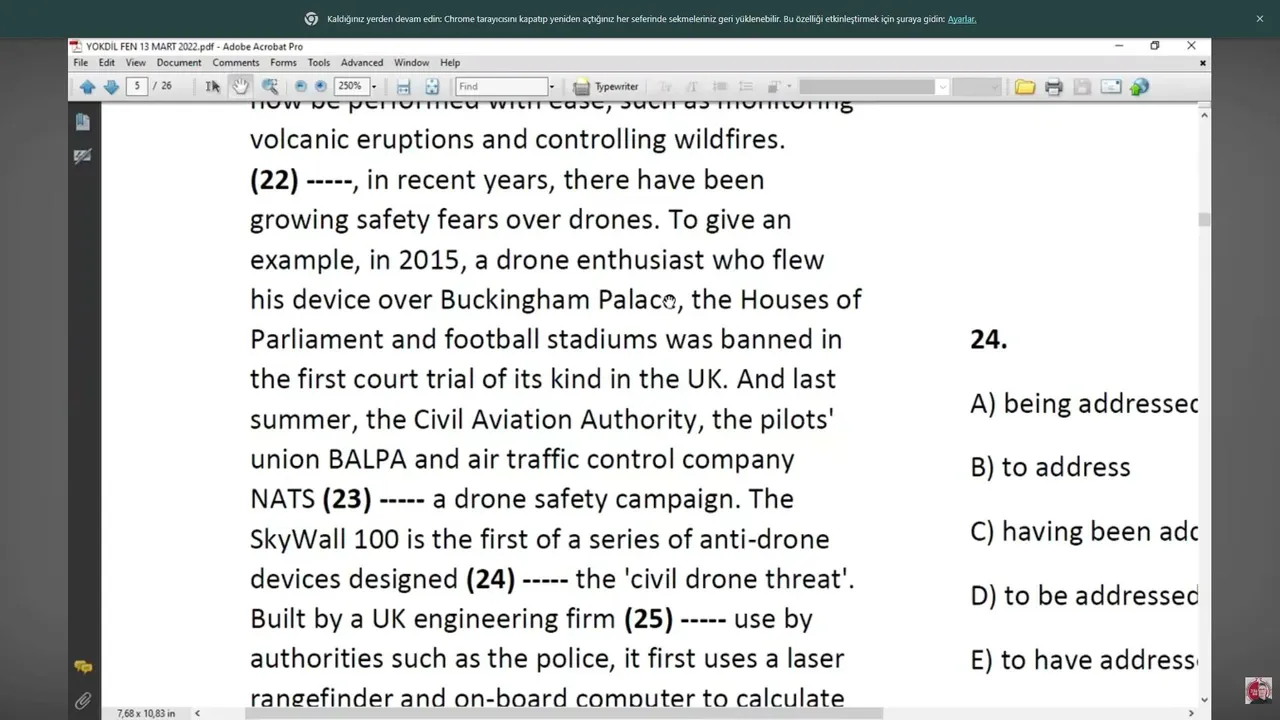This screenshot has width=1280, height=720.
Task: Click the horizontal scrollbar thumb
Action: pos(563,713)
